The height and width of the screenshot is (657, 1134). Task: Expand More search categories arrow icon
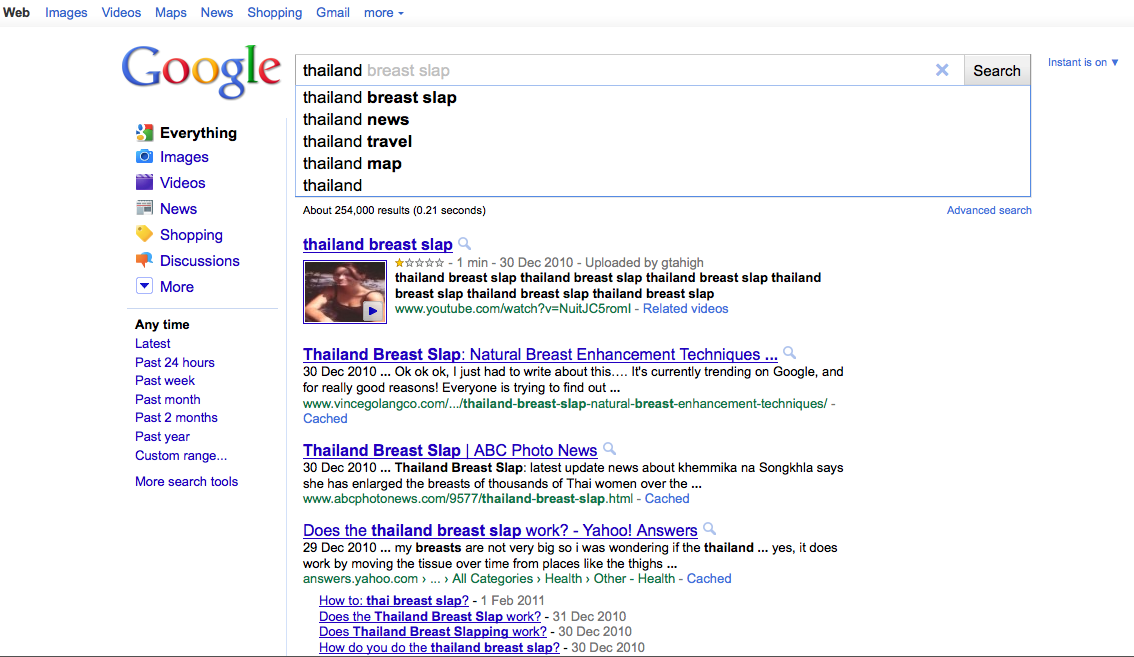pyautogui.click(x=144, y=286)
